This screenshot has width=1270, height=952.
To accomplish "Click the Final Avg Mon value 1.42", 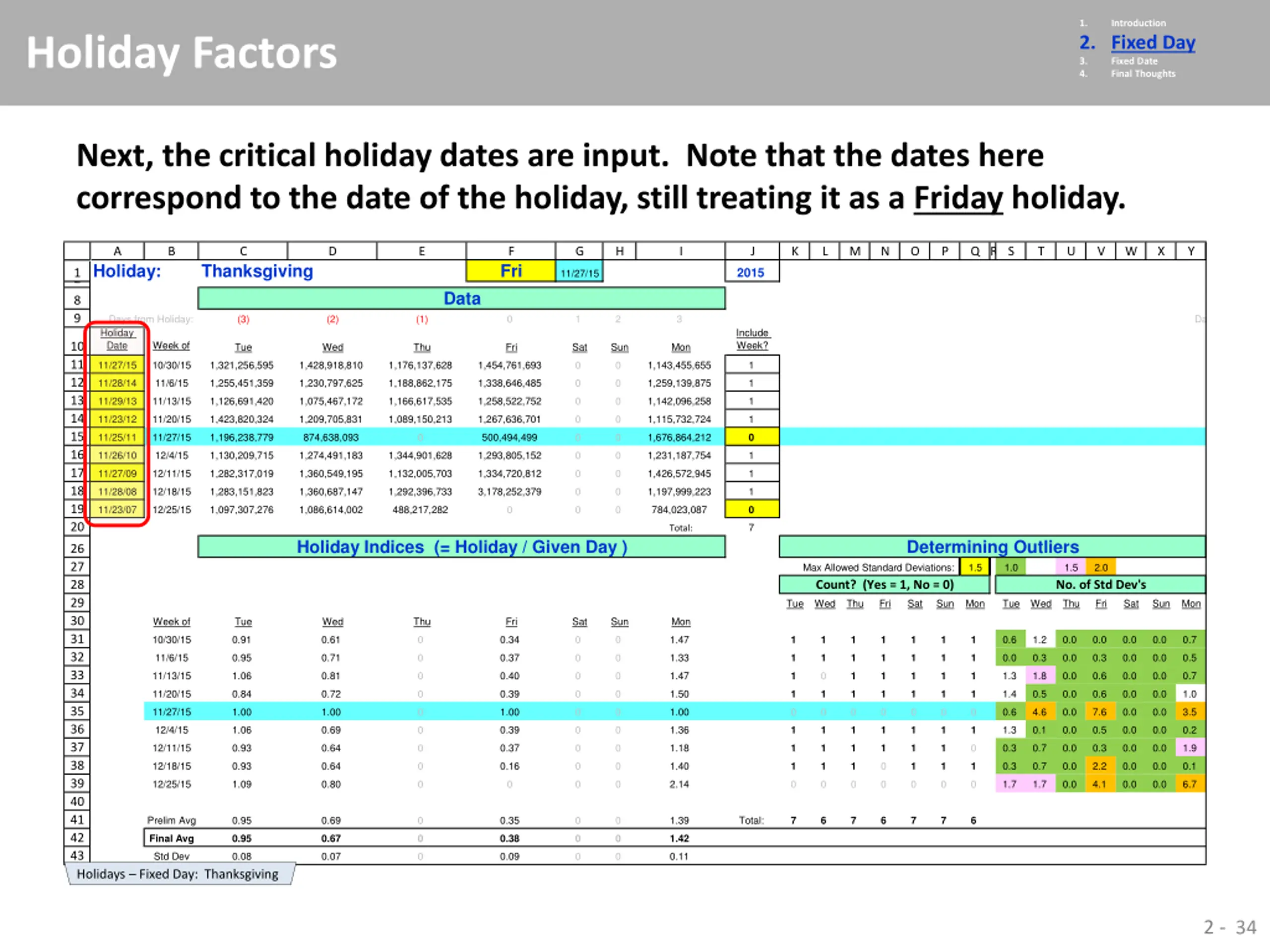I will tap(679, 838).
